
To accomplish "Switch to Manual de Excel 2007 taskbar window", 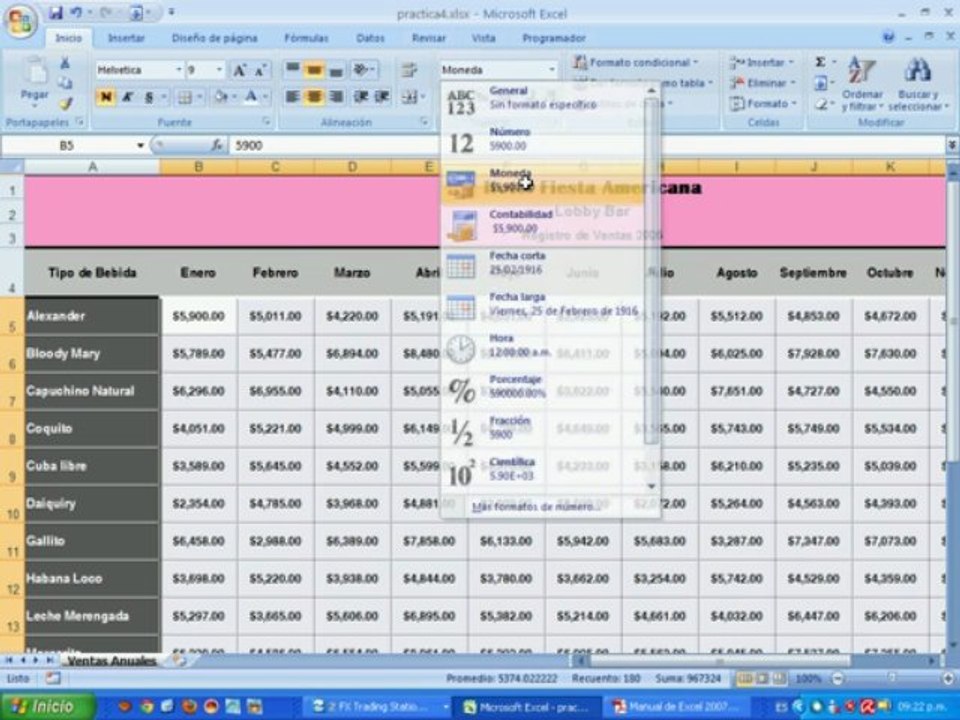I will click(678, 707).
